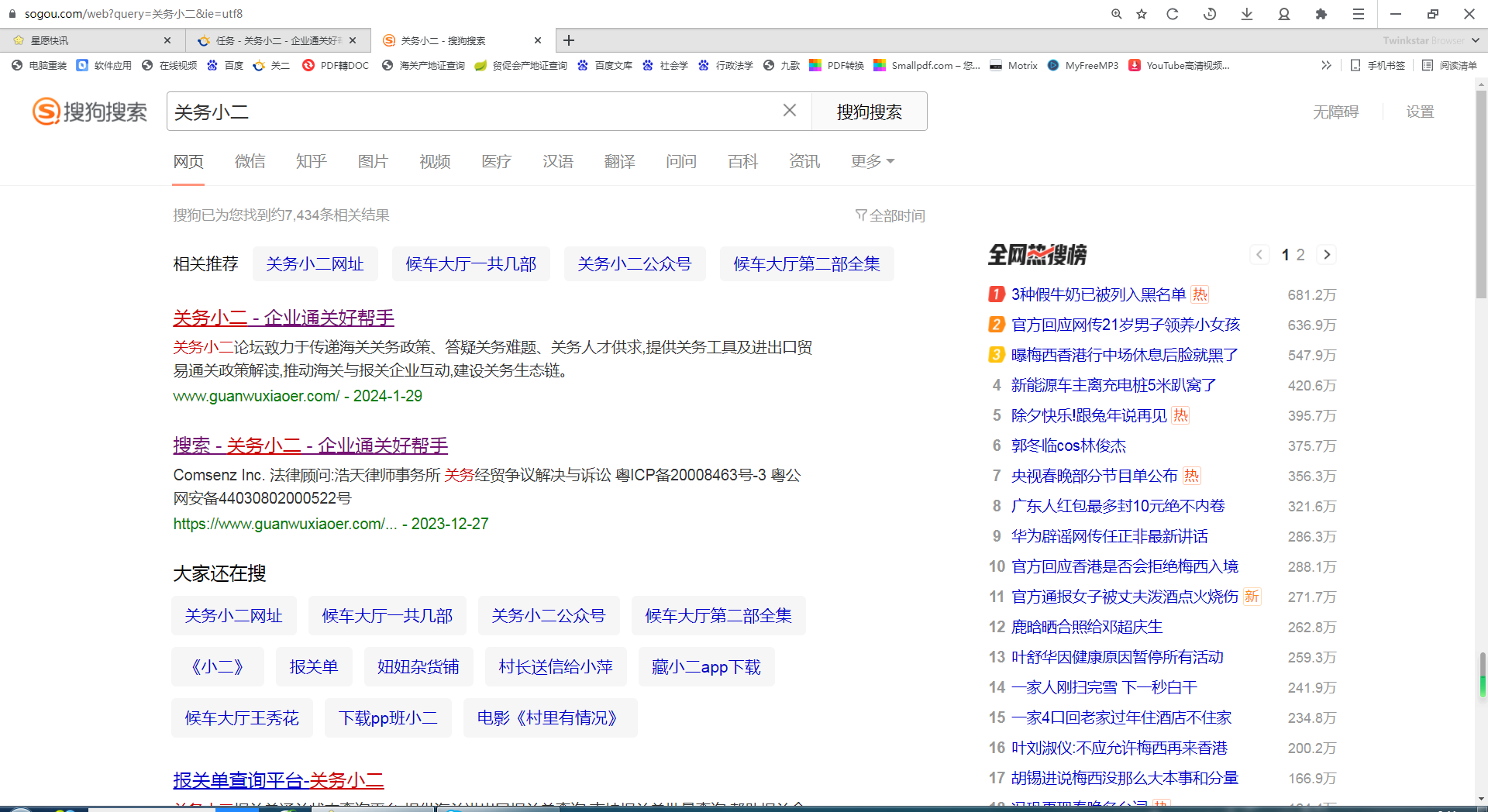Image resolution: width=1488 pixels, height=812 pixels.
Task: Expand the bookmarks overflow chevron
Action: tap(1326, 66)
